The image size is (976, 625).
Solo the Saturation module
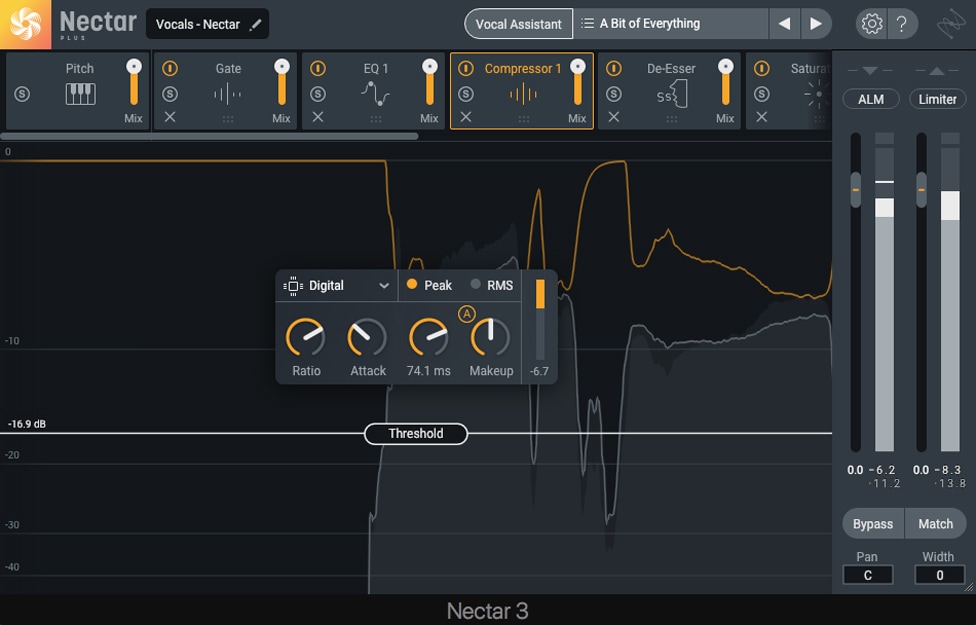(761, 94)
